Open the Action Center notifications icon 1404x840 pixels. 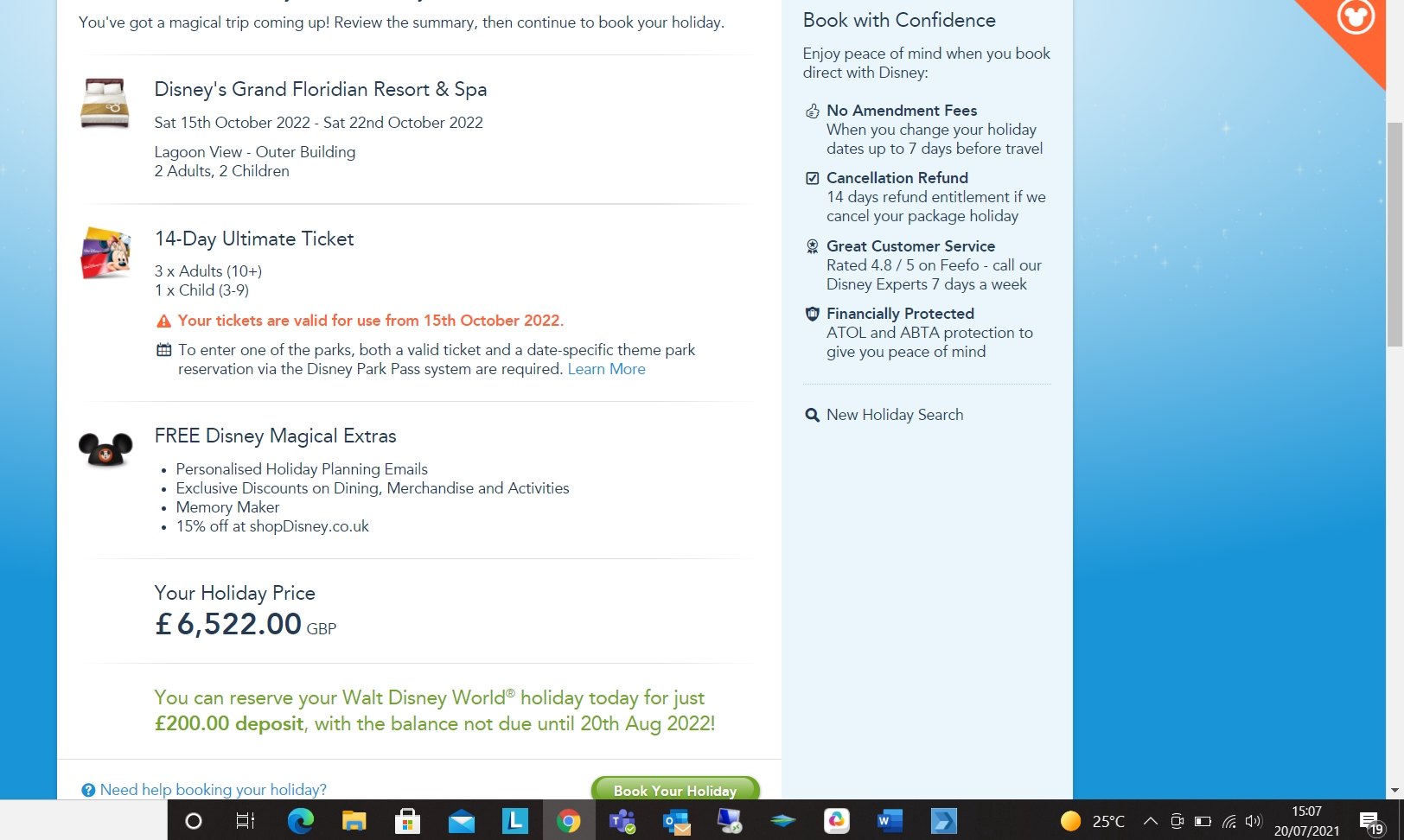click(1371, 822)
